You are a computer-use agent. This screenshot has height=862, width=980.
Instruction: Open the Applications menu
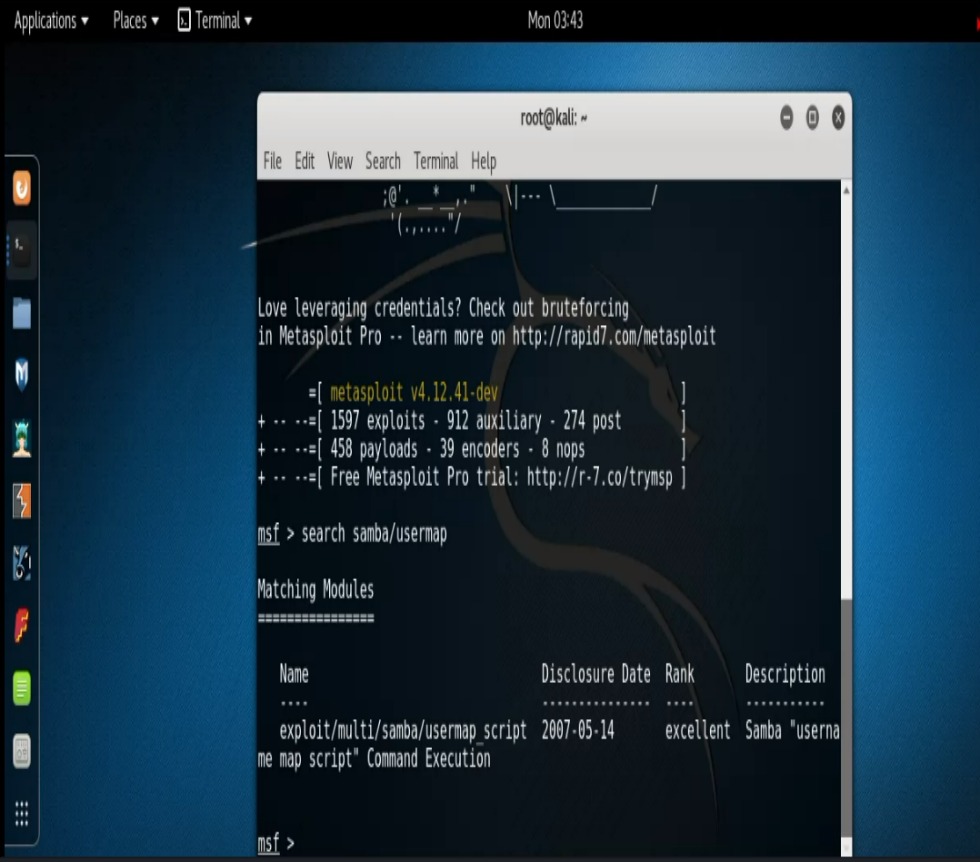click(51, 21)
